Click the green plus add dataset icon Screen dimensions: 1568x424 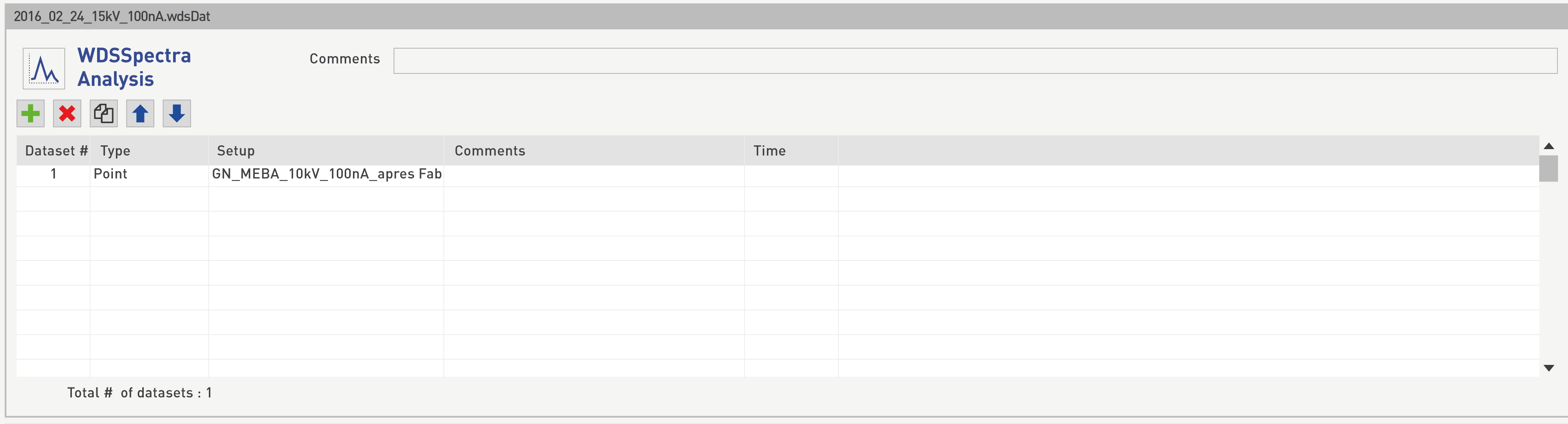(30, 114)
